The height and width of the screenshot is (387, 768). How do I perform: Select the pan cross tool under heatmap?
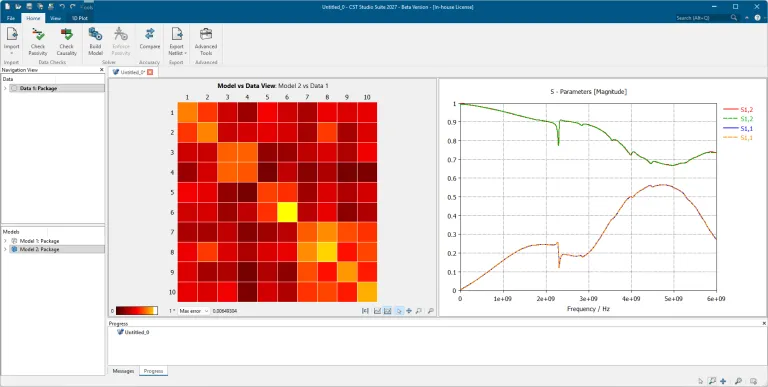coord(409,311)
